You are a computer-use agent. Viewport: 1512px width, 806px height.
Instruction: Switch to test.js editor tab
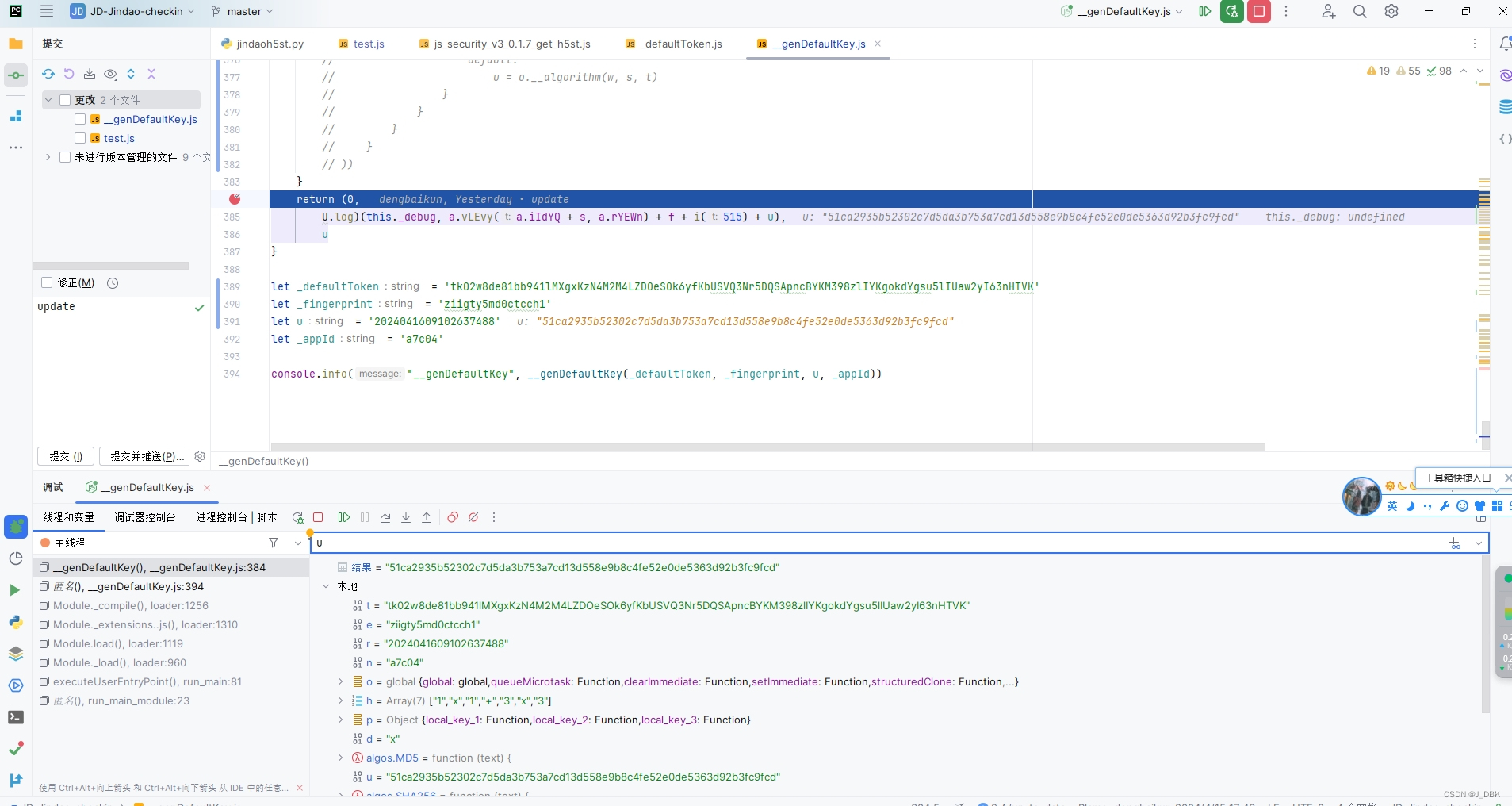point(362,44)
